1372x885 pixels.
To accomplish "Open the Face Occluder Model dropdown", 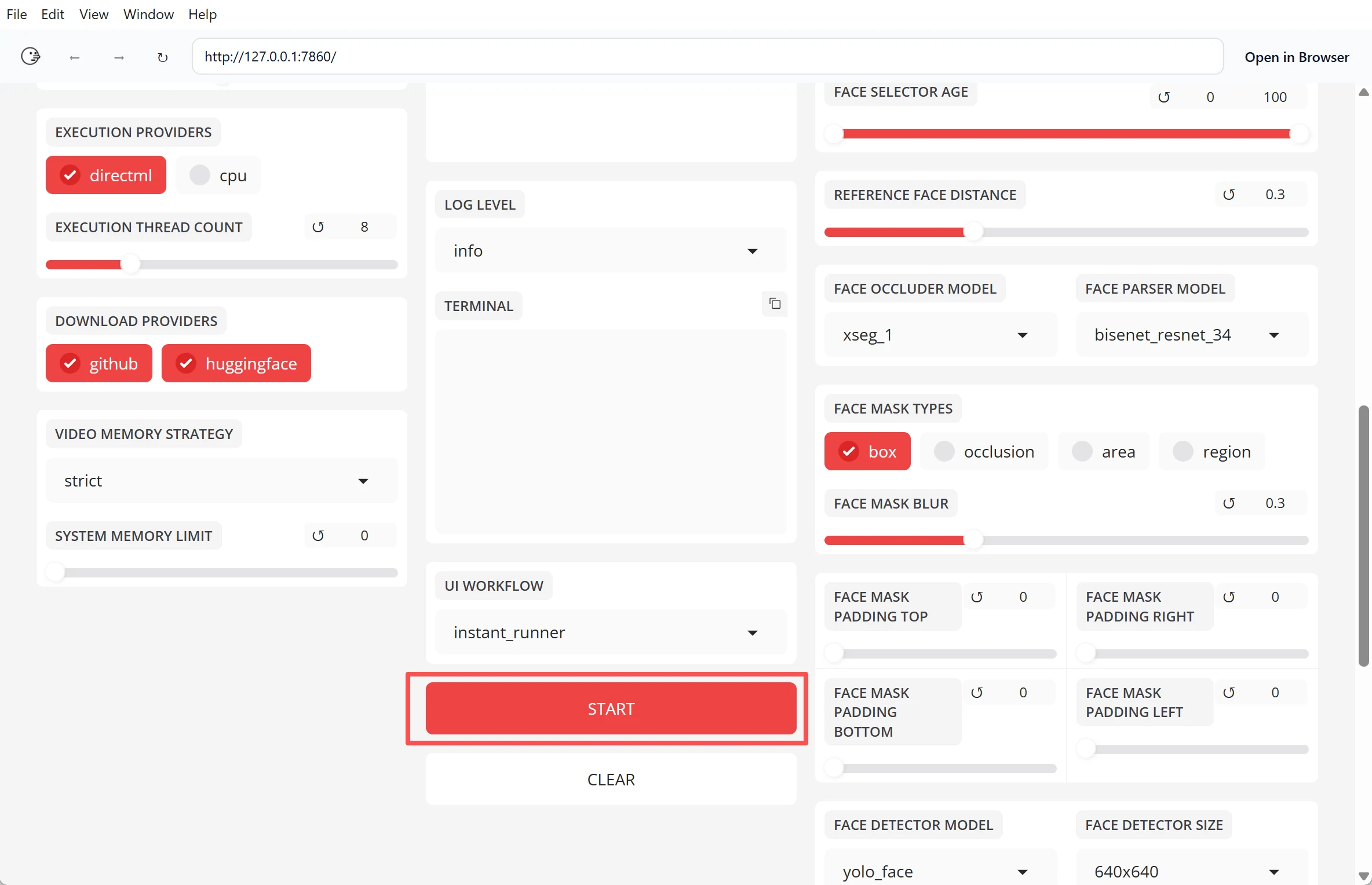I will click(x=941, y=335).
